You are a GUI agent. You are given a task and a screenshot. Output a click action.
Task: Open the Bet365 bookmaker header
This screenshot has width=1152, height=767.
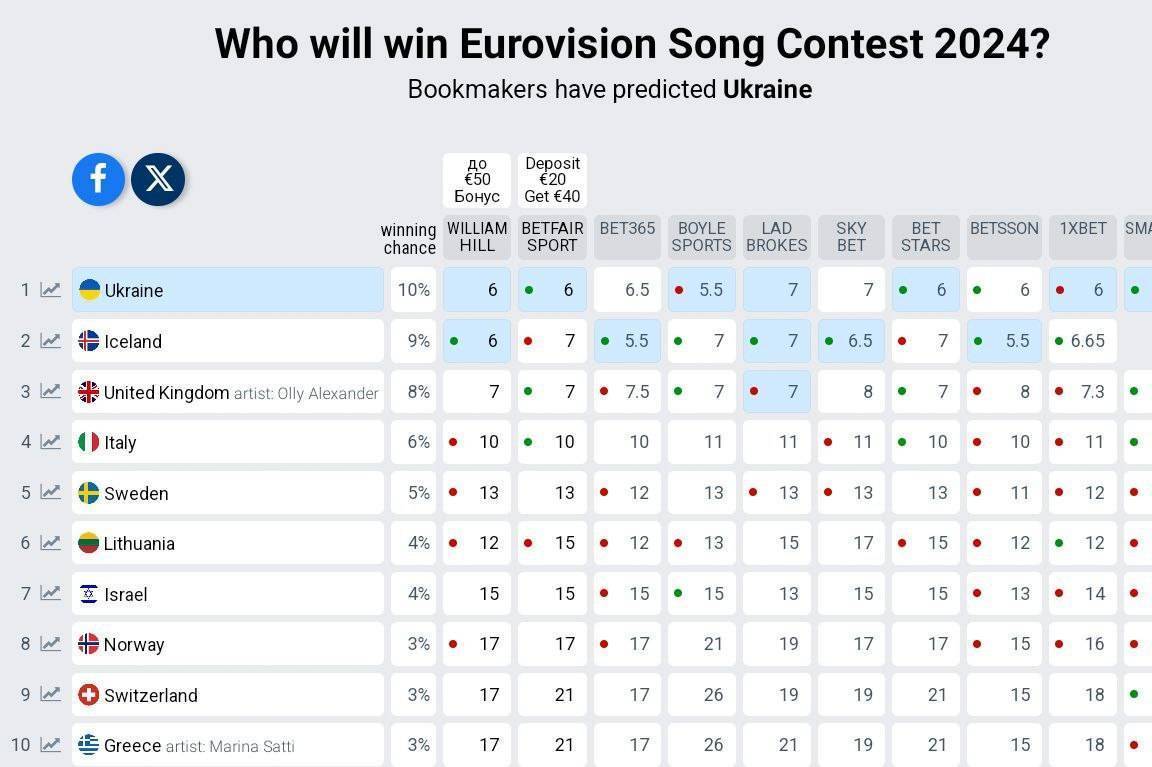(x=627, y=237)
